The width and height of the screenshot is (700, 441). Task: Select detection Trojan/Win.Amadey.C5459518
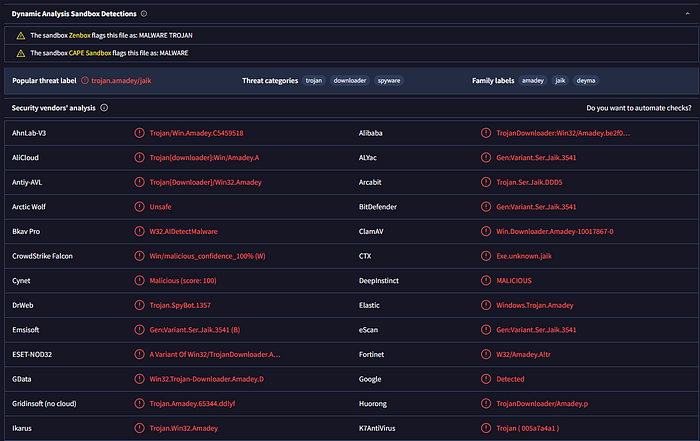pos(196,133)
